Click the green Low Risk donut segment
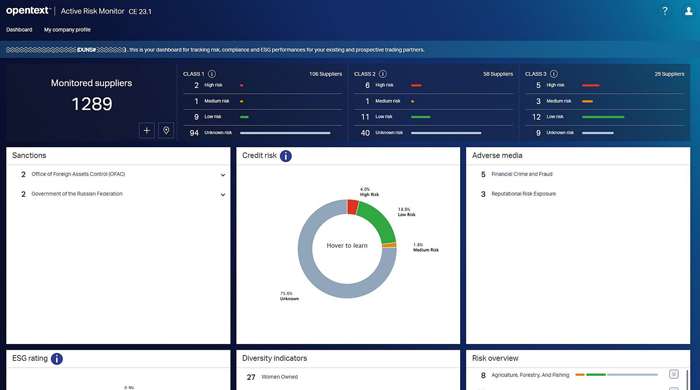Screen dimensions: 700x390 380,220
